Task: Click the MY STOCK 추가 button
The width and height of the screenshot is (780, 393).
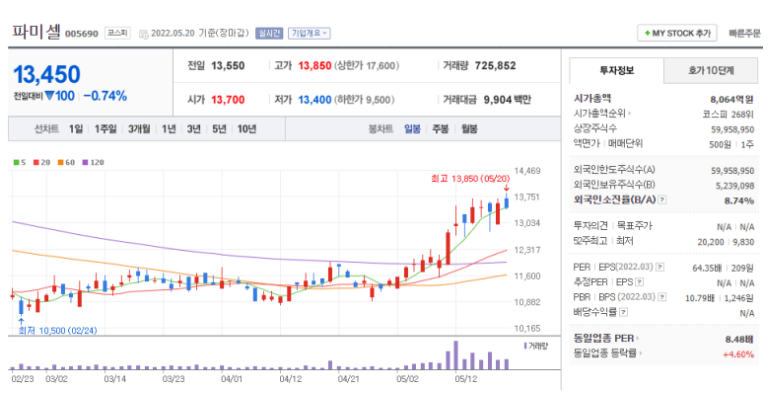Action: (677, 33)
